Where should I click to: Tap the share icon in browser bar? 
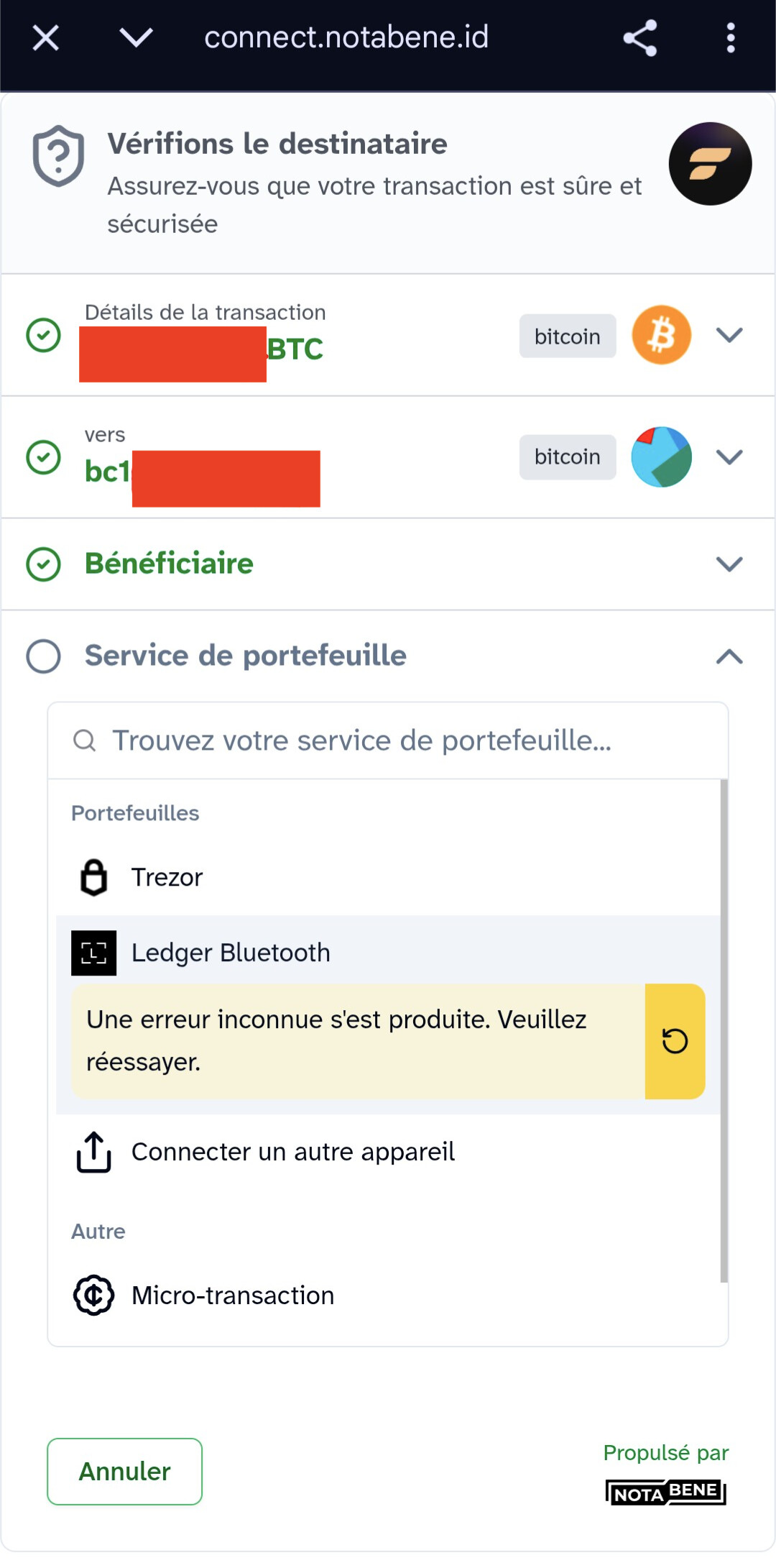click(x=639, y=38)
